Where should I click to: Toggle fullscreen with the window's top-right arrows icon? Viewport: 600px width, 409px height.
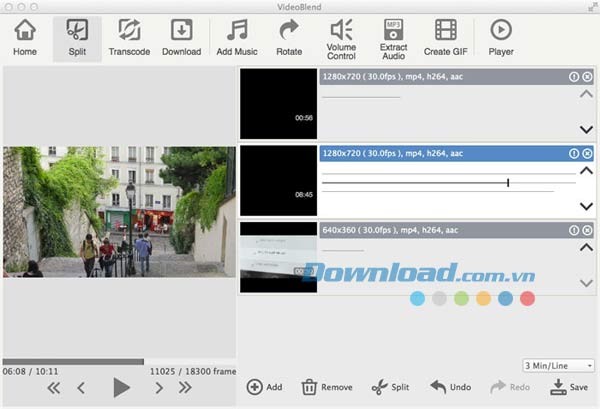pyautogui.click(x=593, y=7)
